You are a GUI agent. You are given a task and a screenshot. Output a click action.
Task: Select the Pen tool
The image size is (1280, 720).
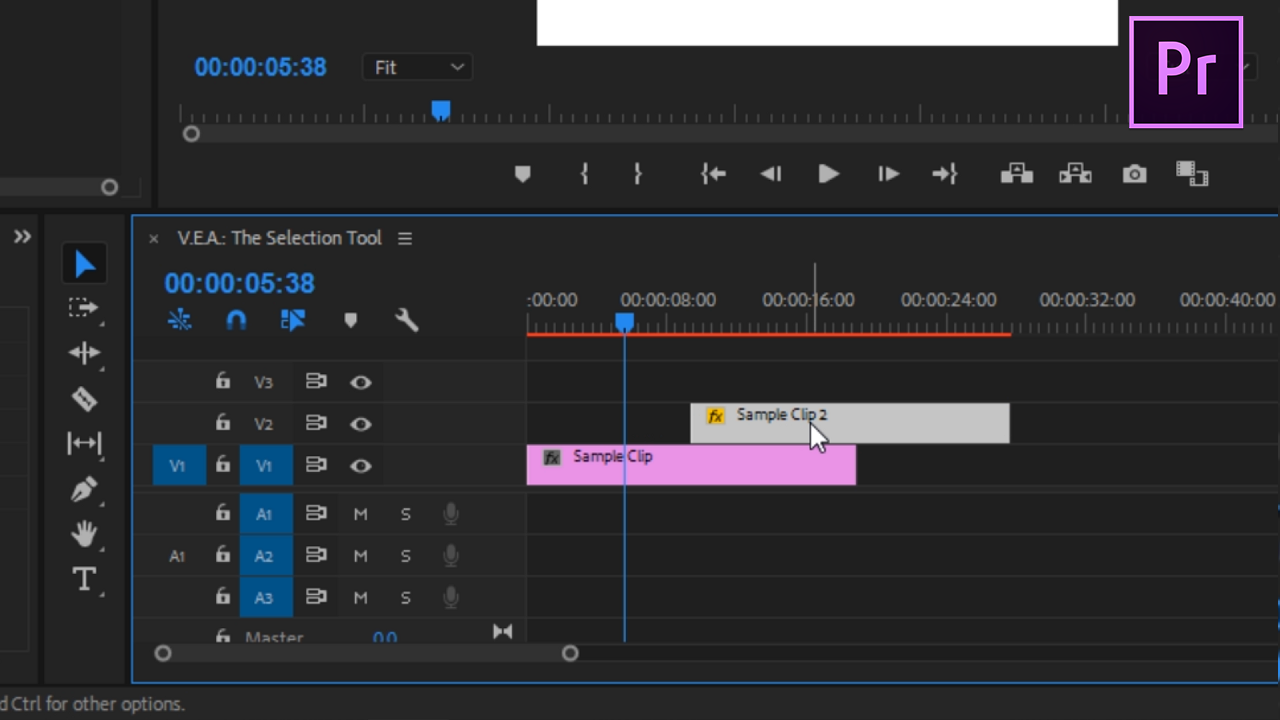click(x=84, y=490)
